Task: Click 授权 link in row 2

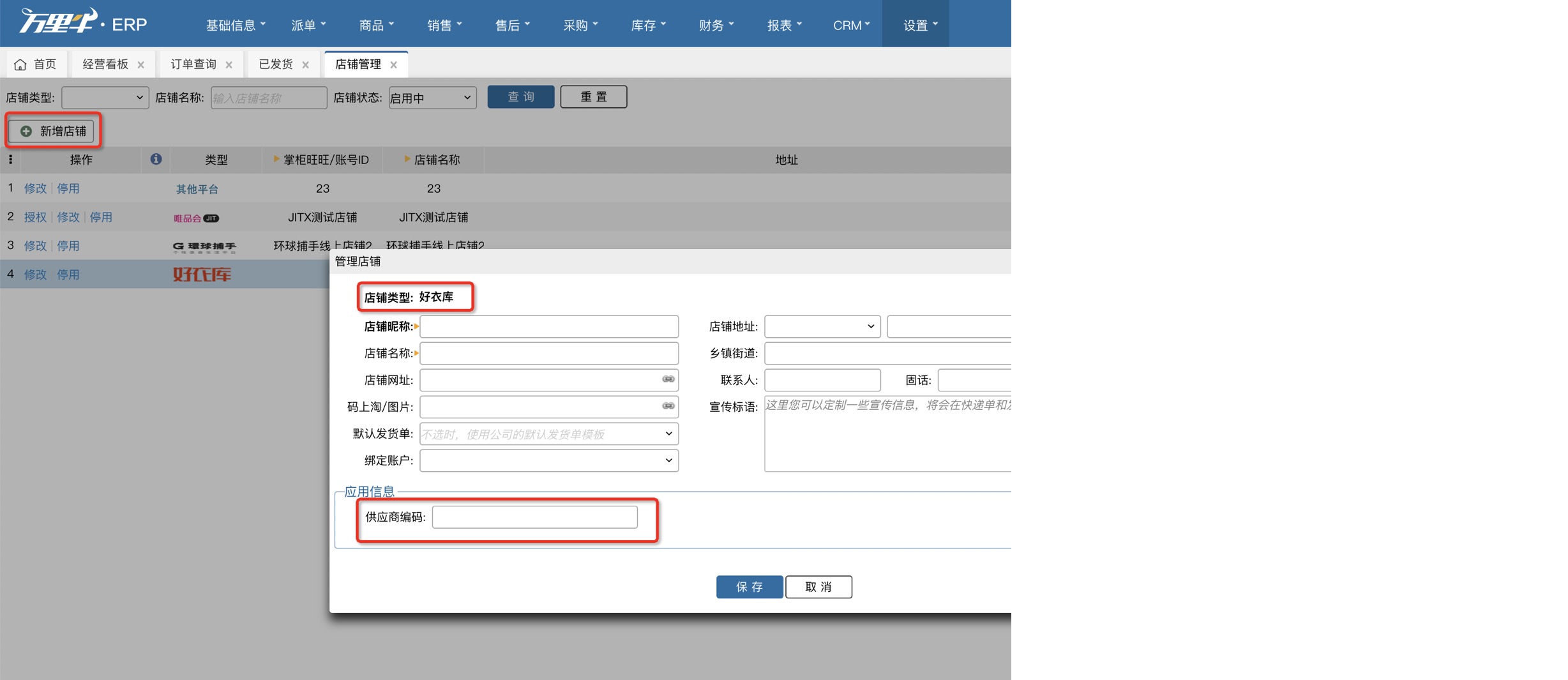Action: coord(35,217)
